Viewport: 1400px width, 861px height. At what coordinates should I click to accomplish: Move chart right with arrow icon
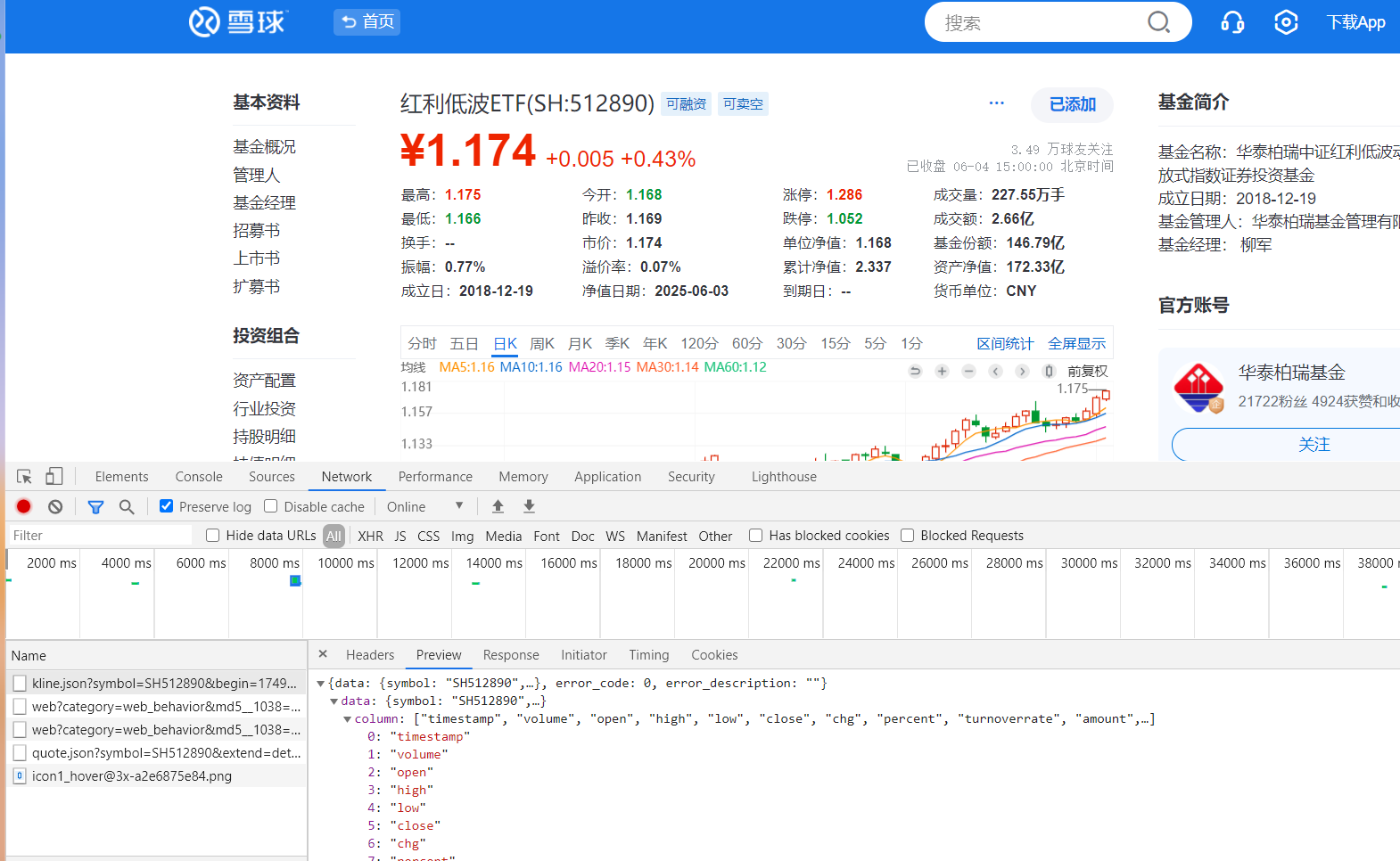point(1022,372)
